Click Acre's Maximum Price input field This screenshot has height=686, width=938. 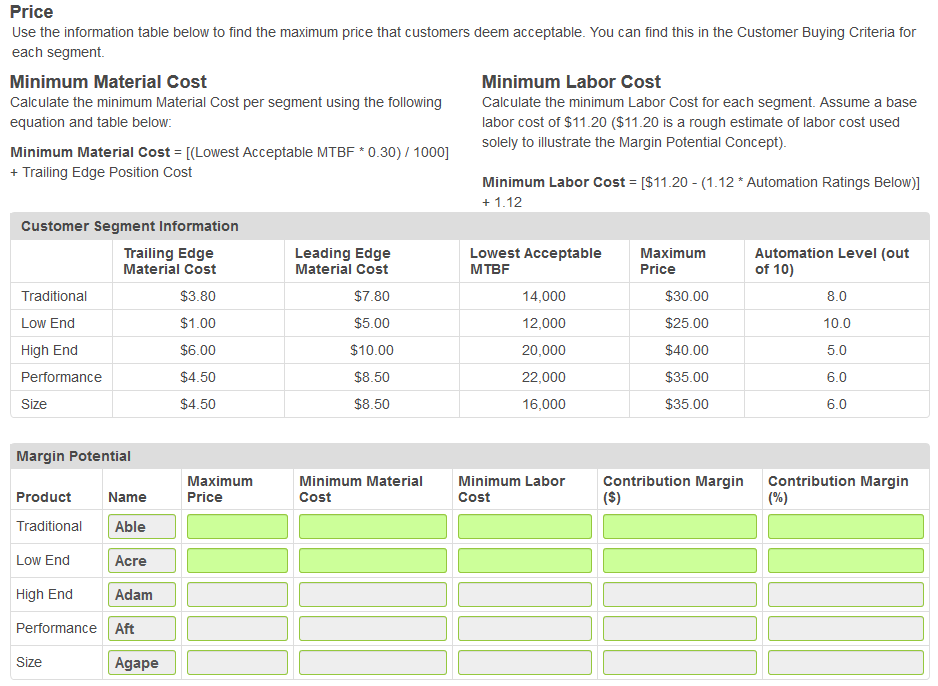tap(237, 560)
